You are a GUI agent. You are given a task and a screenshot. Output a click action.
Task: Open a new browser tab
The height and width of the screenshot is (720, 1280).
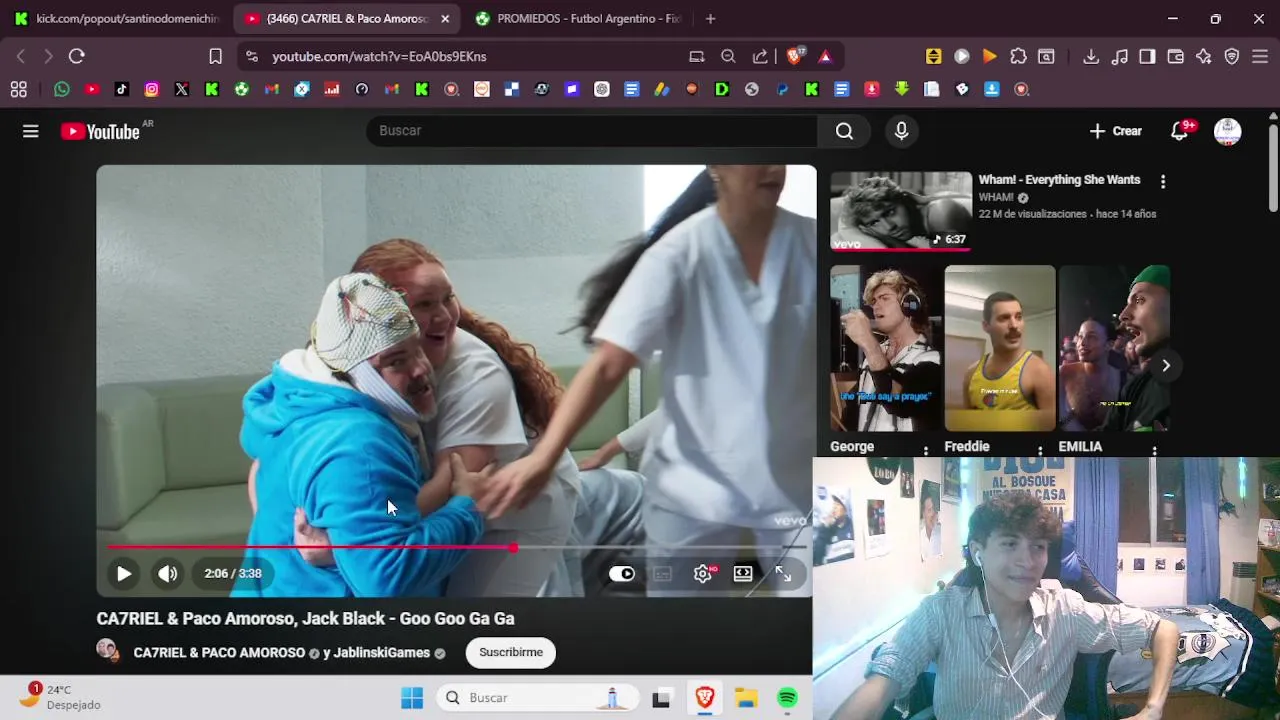(710, 18)
